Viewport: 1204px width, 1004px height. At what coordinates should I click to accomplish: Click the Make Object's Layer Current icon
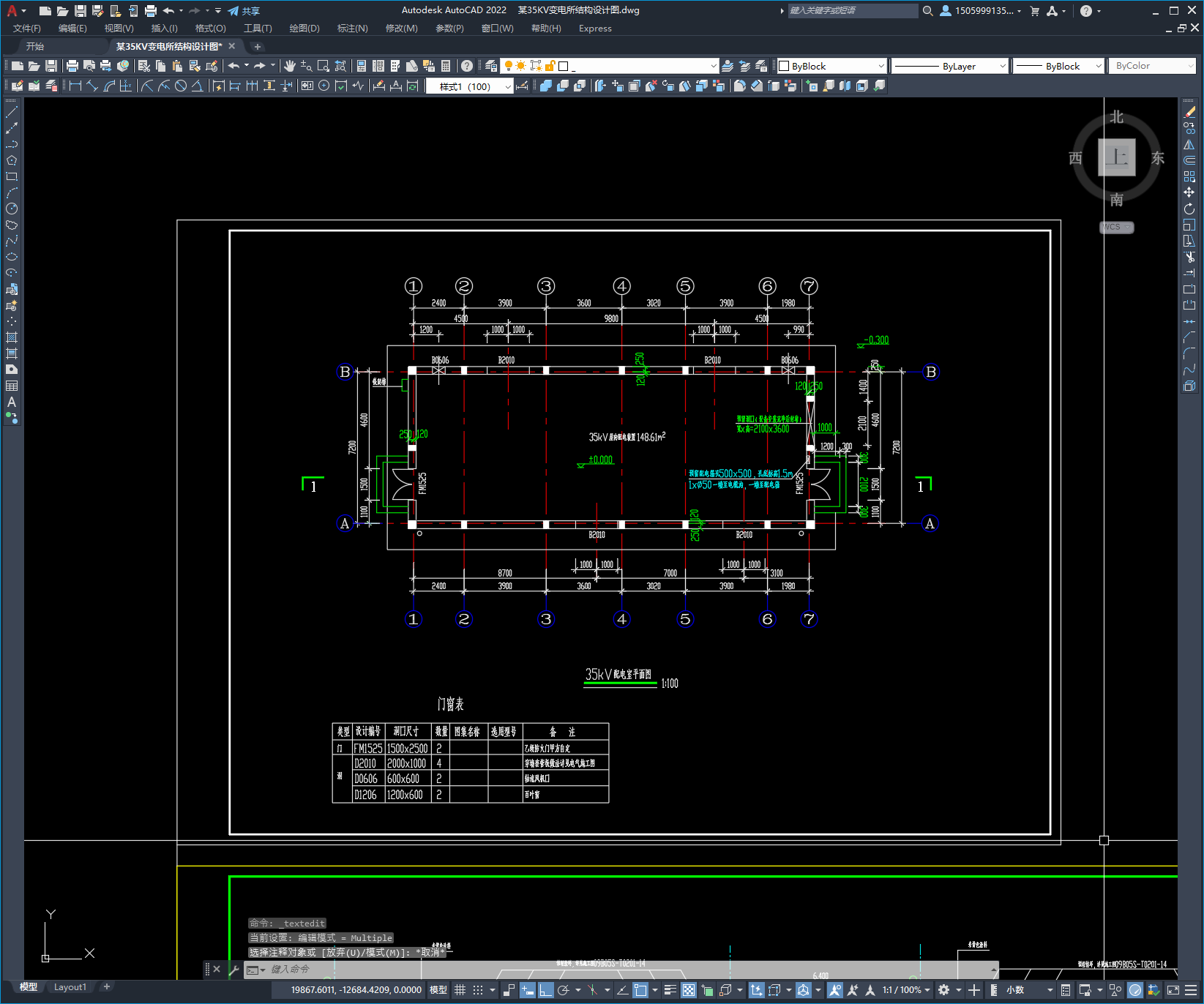click(x=728, y=66)
